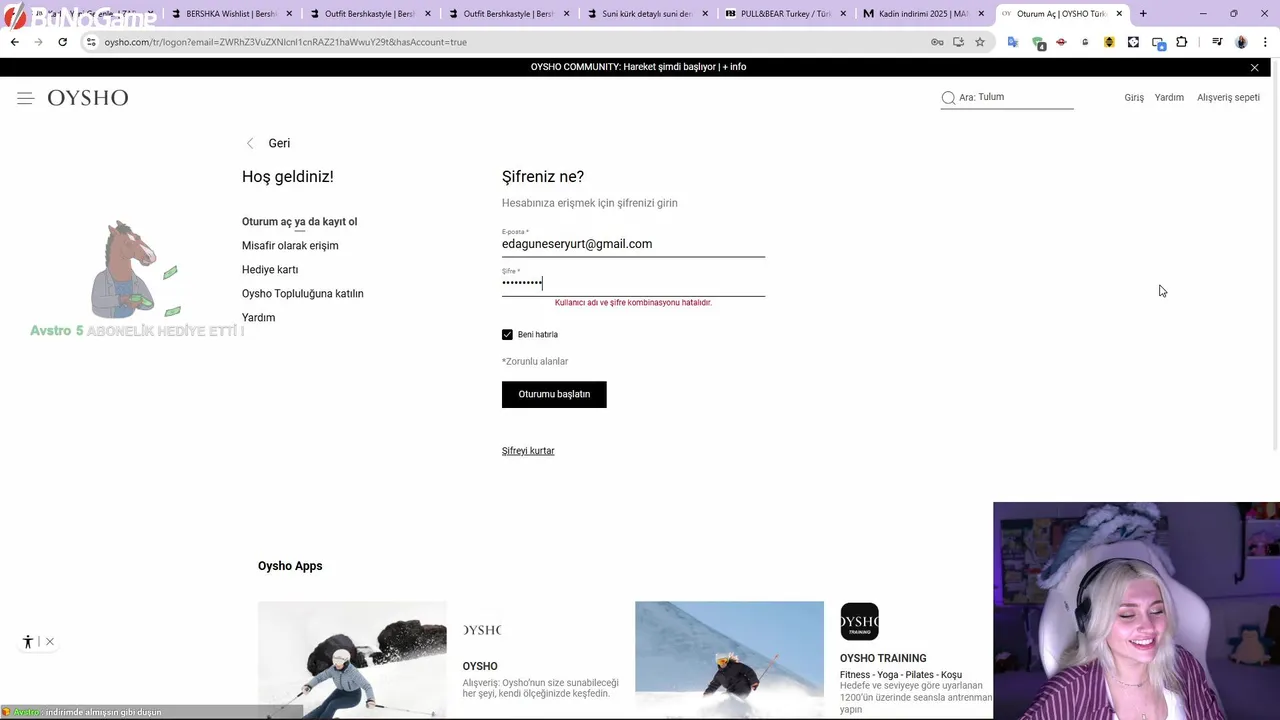Open a new browser tab
Viewport: 1280px width, 720px height.
pos(1143,14)
